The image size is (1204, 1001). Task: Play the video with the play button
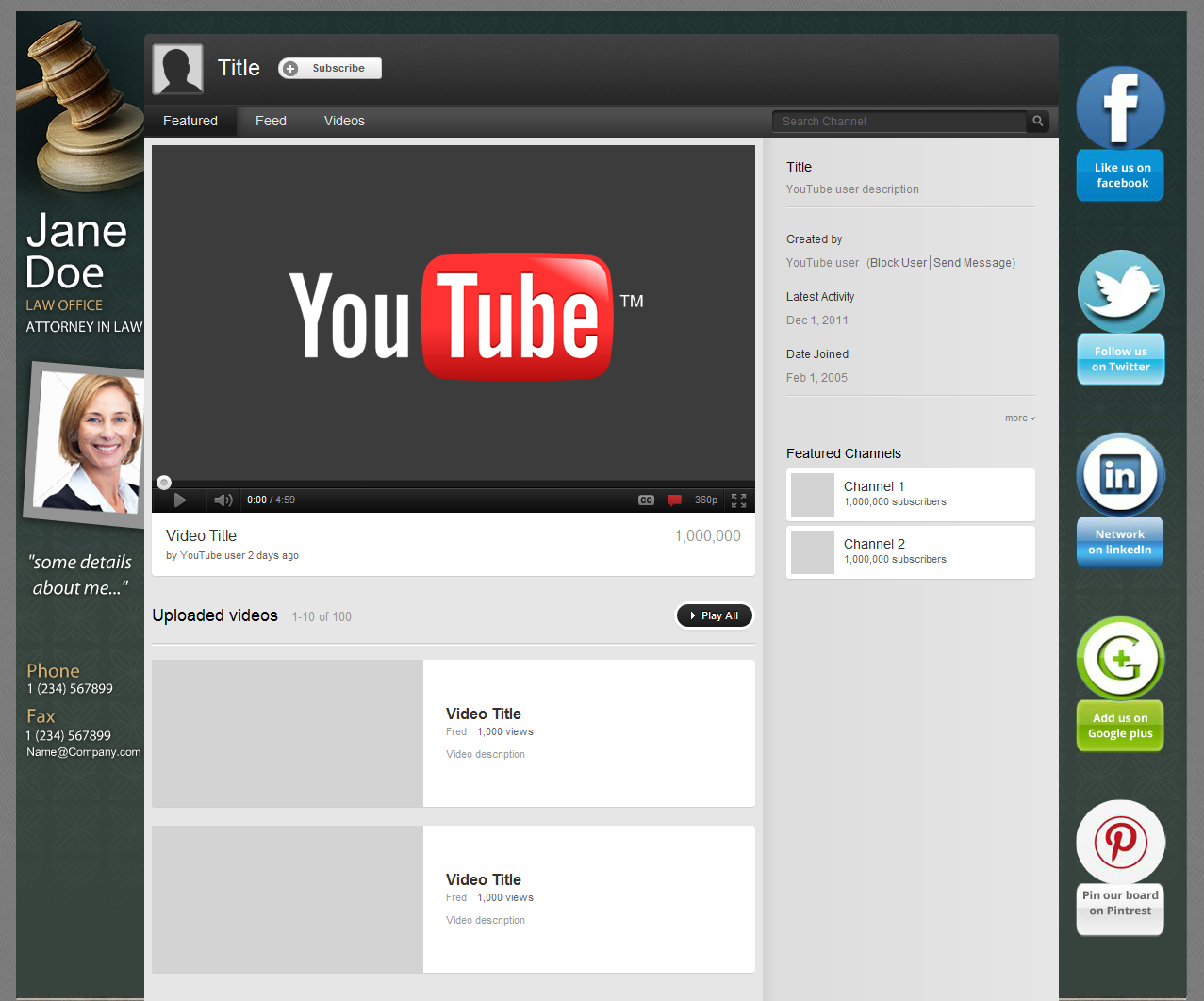coord(180,500)
